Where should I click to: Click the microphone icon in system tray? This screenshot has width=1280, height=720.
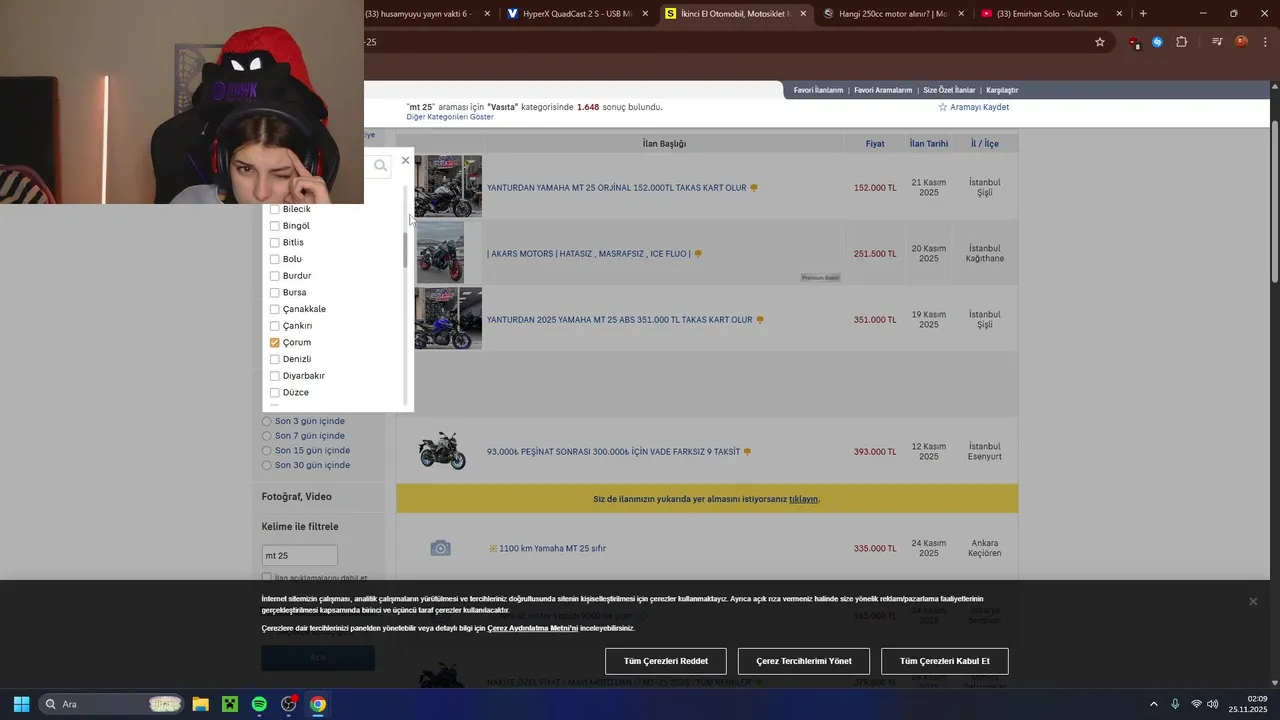tap(1175, 704)
